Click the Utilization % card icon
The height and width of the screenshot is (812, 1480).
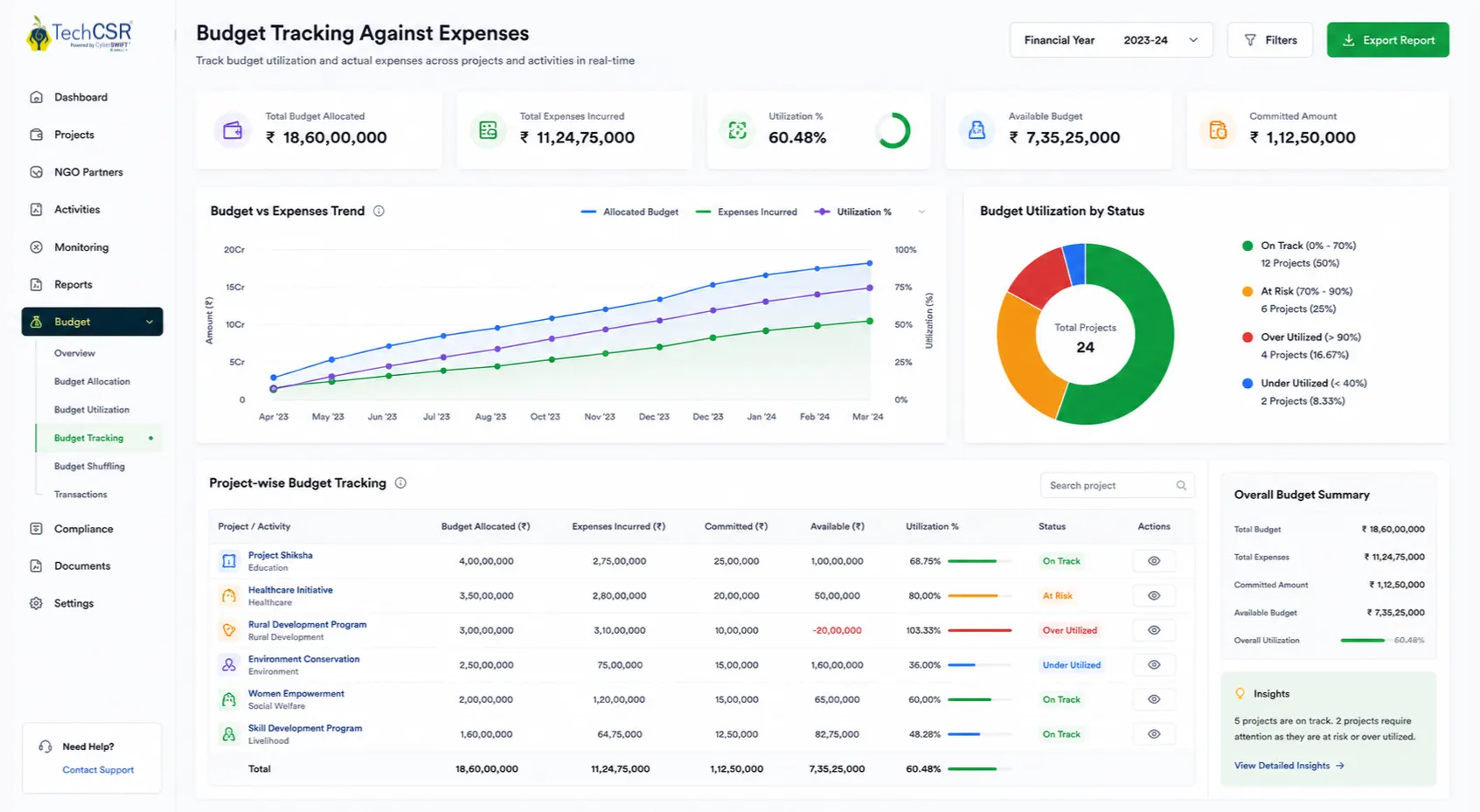[738, 130]
